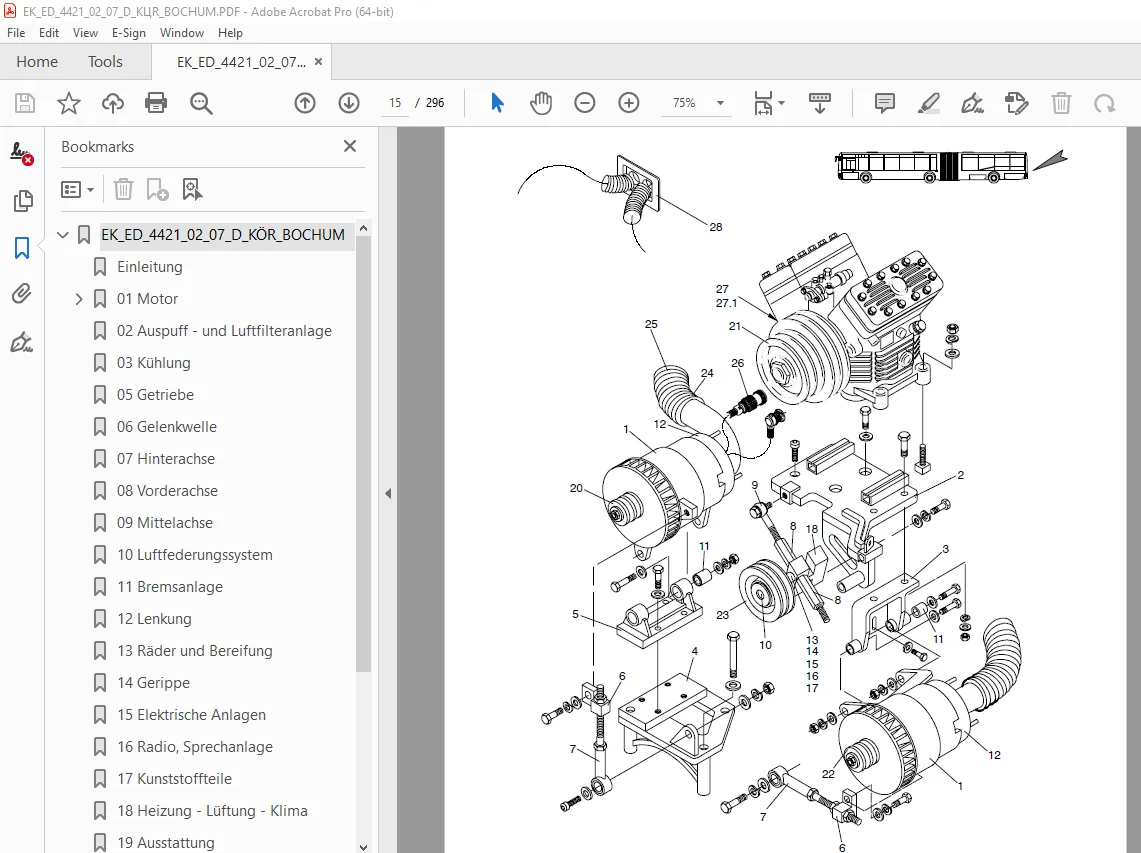This screenshot has width=1141, height=853.
Task: Open the Help menu
Action: click(x=230, y=33)
